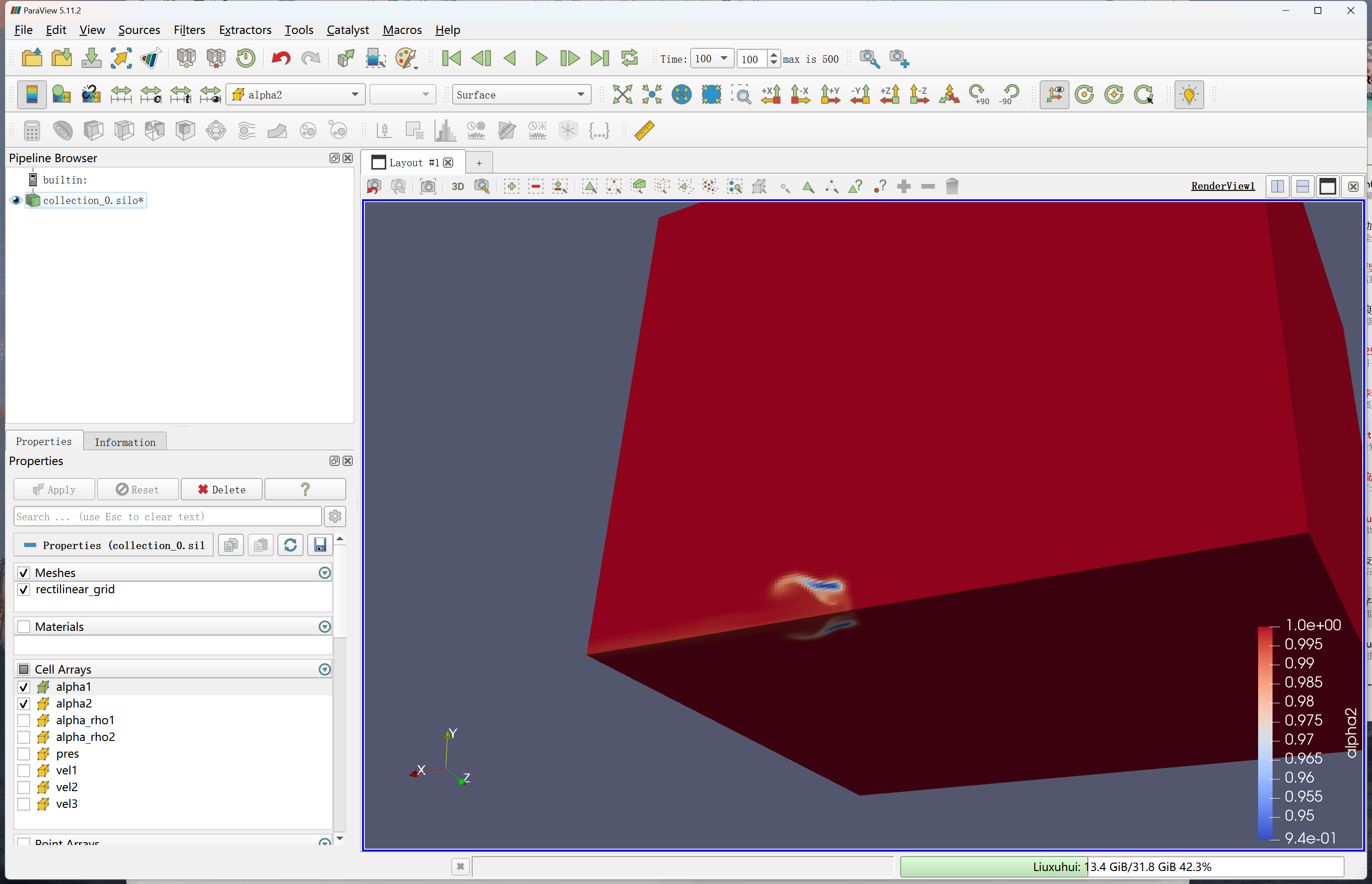
Task: Uncheck the Meshes checkbox
Action: [24, 572]
